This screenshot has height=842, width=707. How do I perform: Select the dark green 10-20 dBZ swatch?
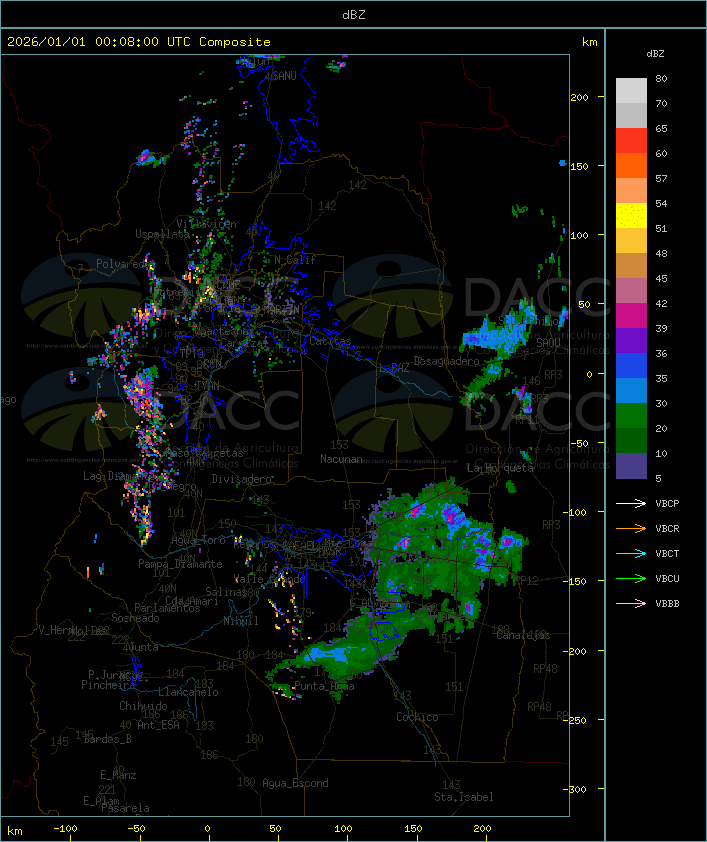[631, 440]
